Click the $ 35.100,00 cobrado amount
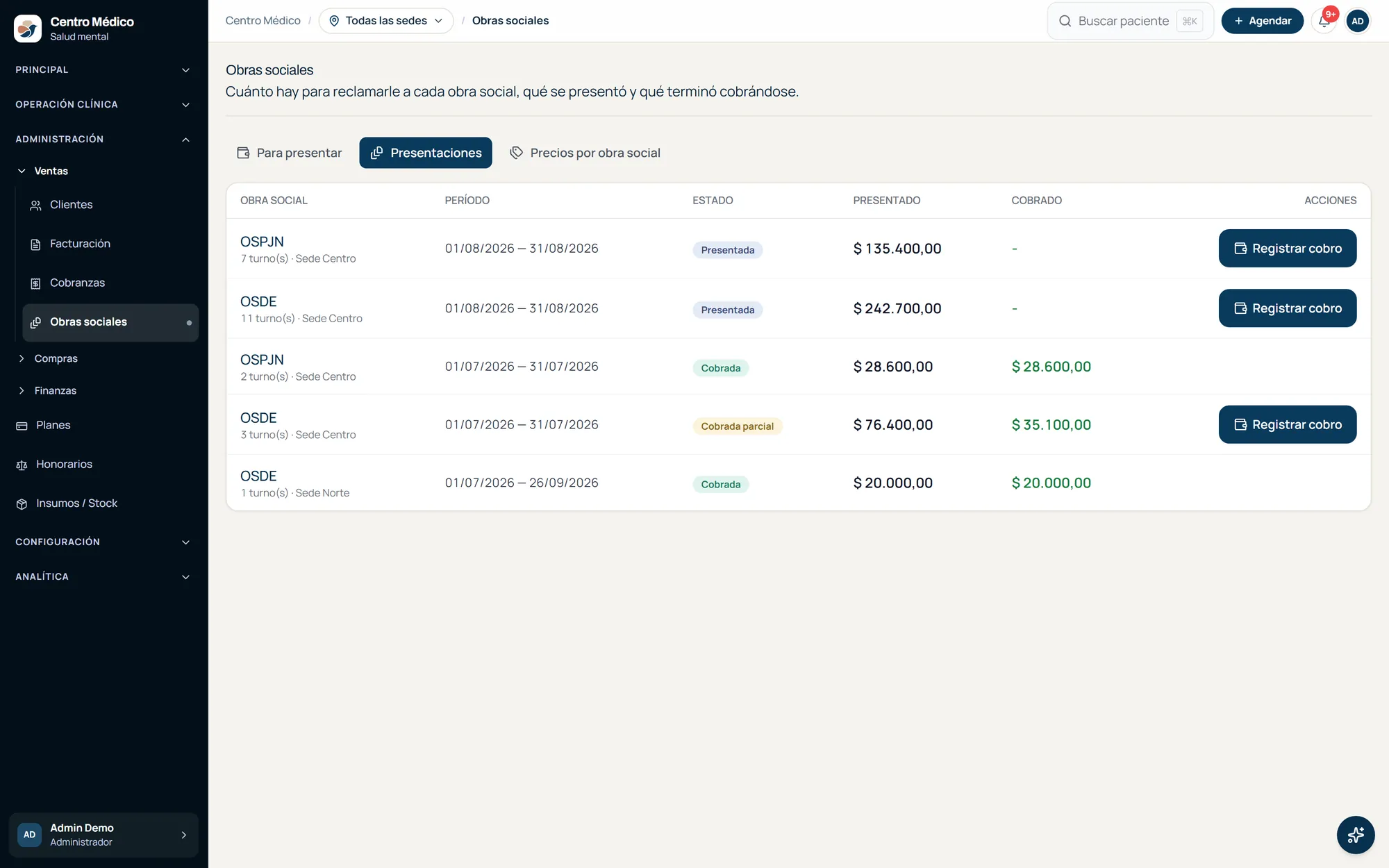The image size is (1389, 868). point(1051,425)
